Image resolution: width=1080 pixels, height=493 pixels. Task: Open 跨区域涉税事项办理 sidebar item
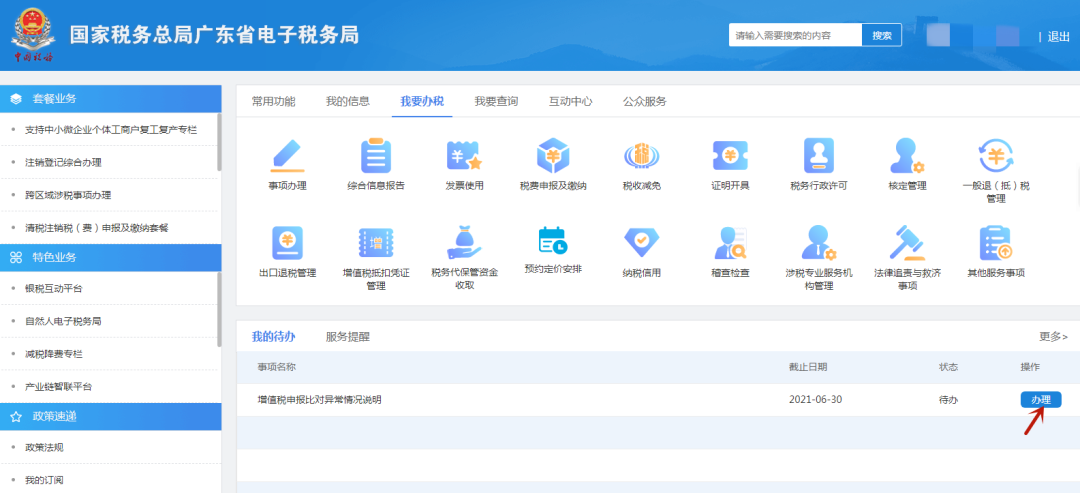[68, 196]
